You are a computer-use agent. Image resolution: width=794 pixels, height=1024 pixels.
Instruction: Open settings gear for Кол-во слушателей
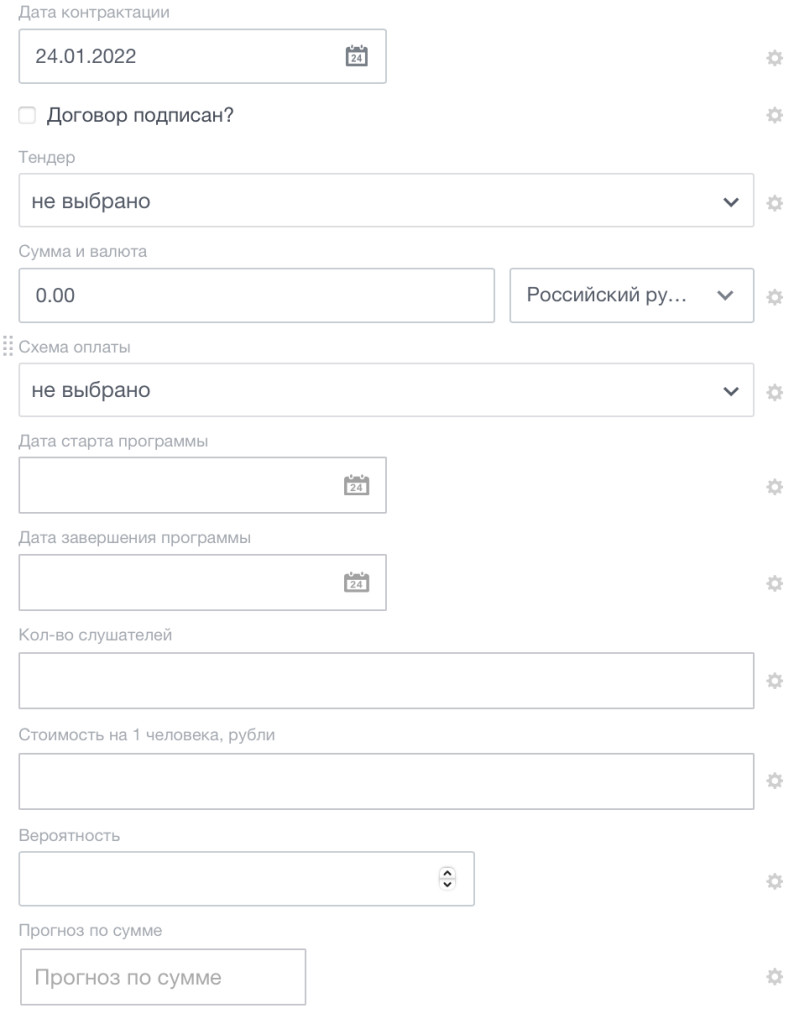pos(773,680)
